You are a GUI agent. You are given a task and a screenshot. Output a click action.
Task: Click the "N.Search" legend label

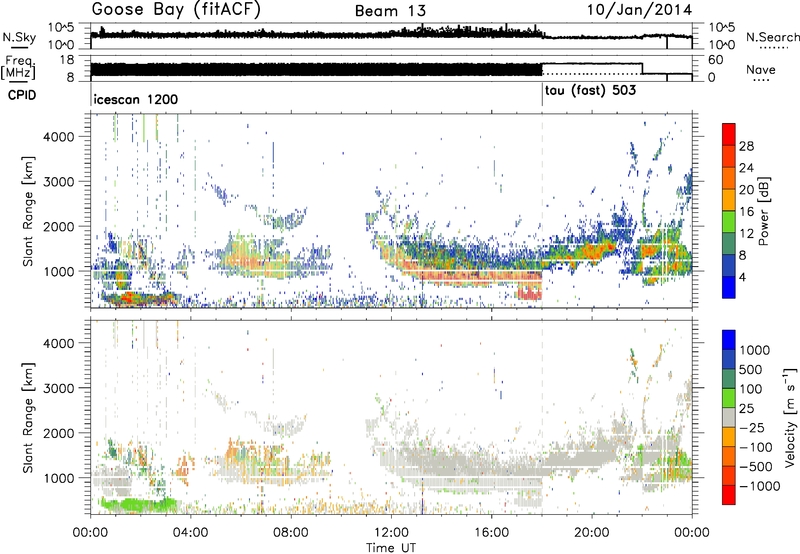pyautogui.click(x=772, y=37)
